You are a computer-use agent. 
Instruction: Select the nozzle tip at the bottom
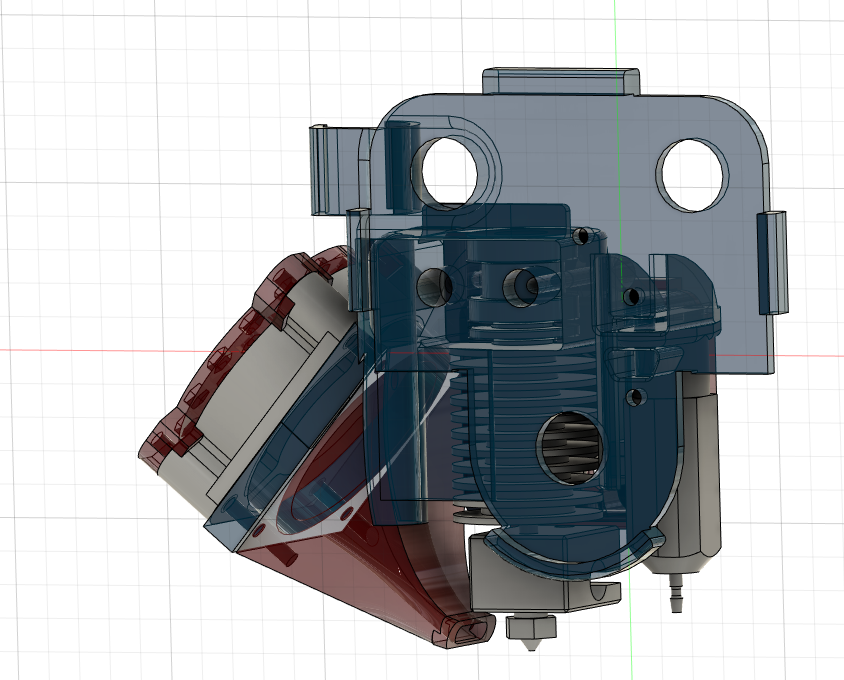coord(529,632)
